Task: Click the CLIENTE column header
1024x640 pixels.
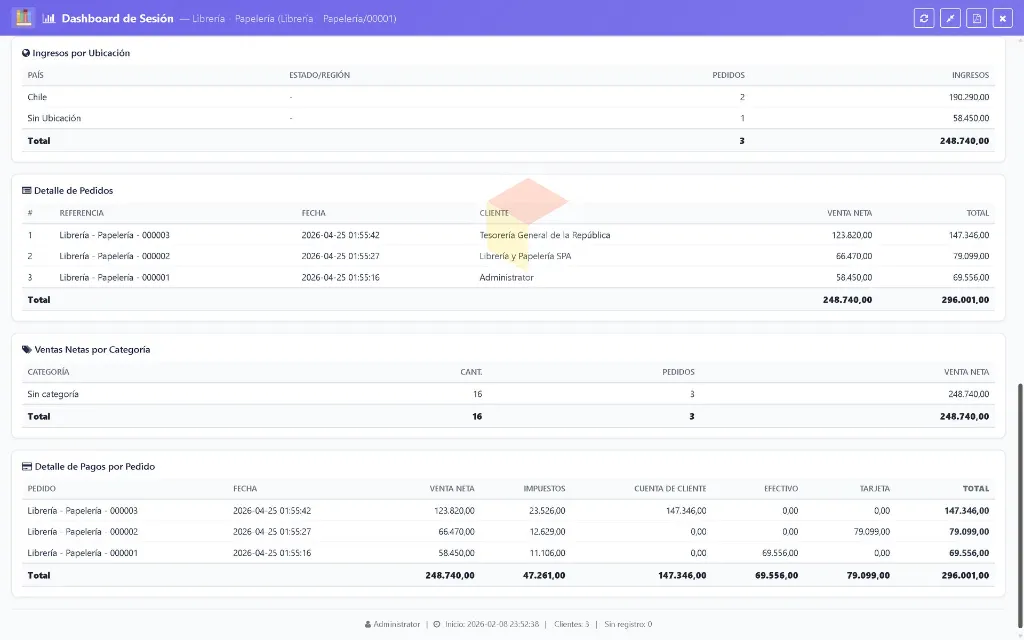Action: [x=494, y=213]
